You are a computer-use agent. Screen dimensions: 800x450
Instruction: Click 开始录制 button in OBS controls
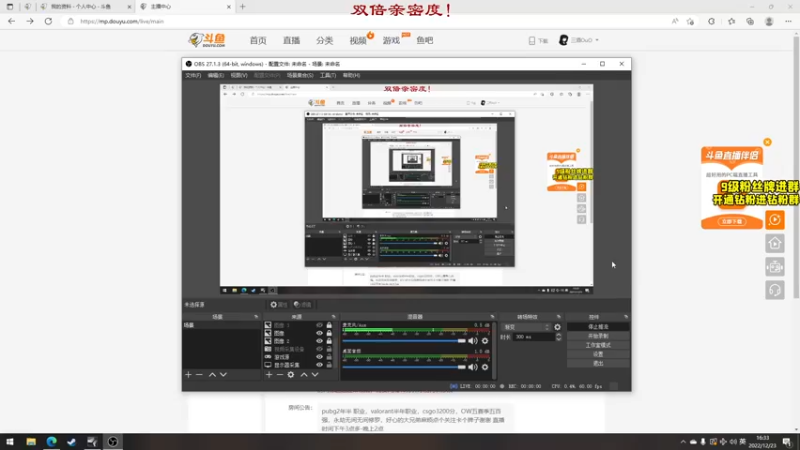598,336
